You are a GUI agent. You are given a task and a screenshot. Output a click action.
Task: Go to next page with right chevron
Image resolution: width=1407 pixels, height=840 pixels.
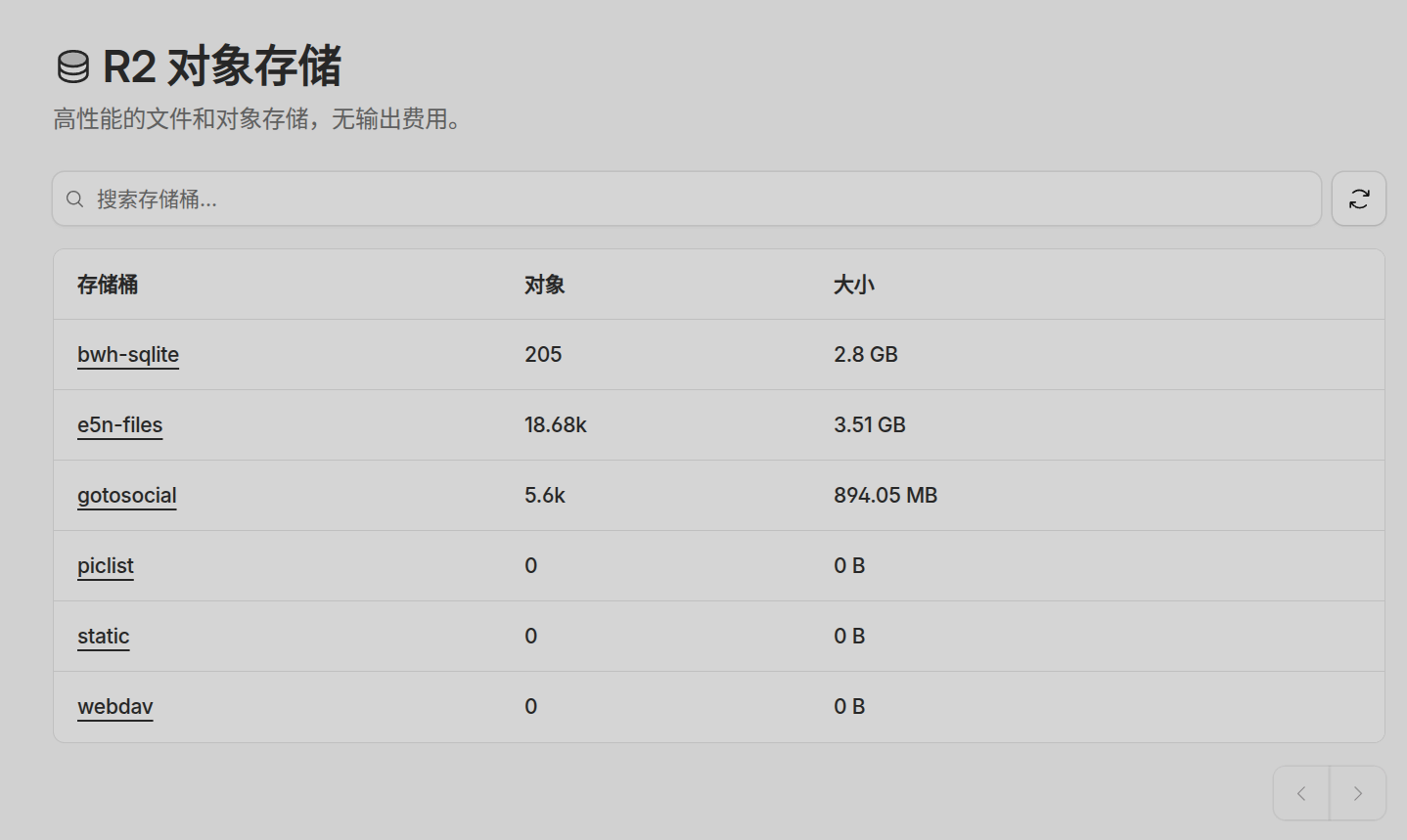1357,793
